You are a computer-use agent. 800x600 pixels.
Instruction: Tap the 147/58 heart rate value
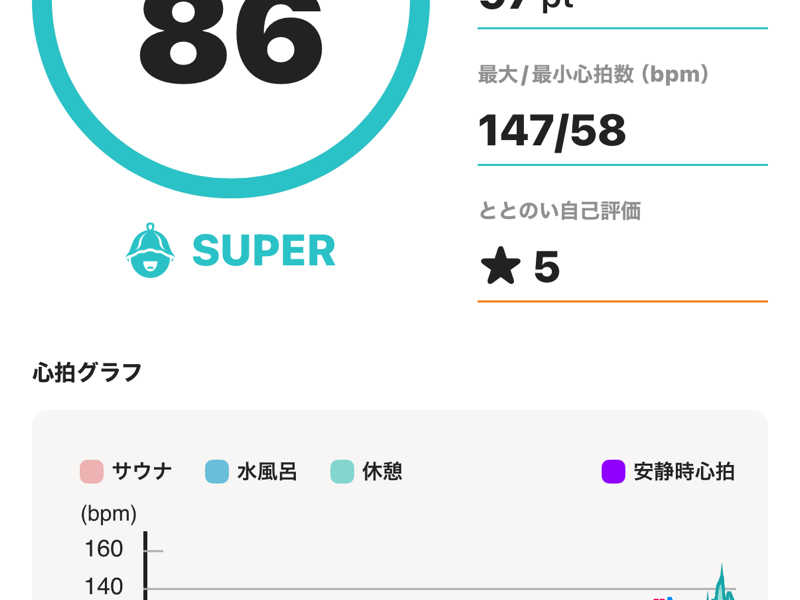(552, 132)
